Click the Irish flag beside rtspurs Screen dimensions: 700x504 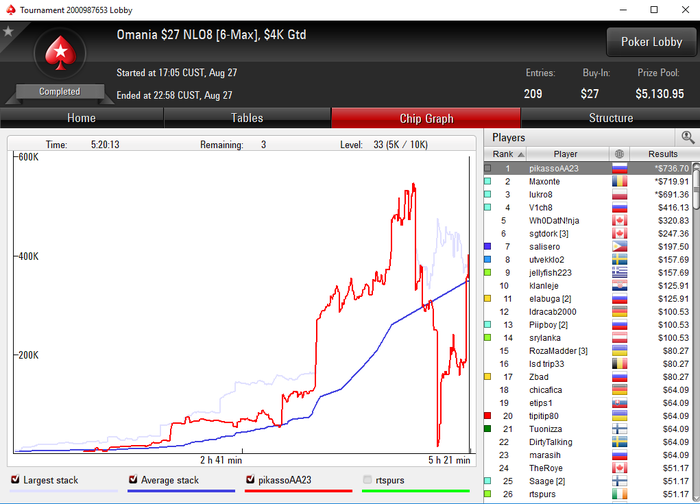click(620, 494)
